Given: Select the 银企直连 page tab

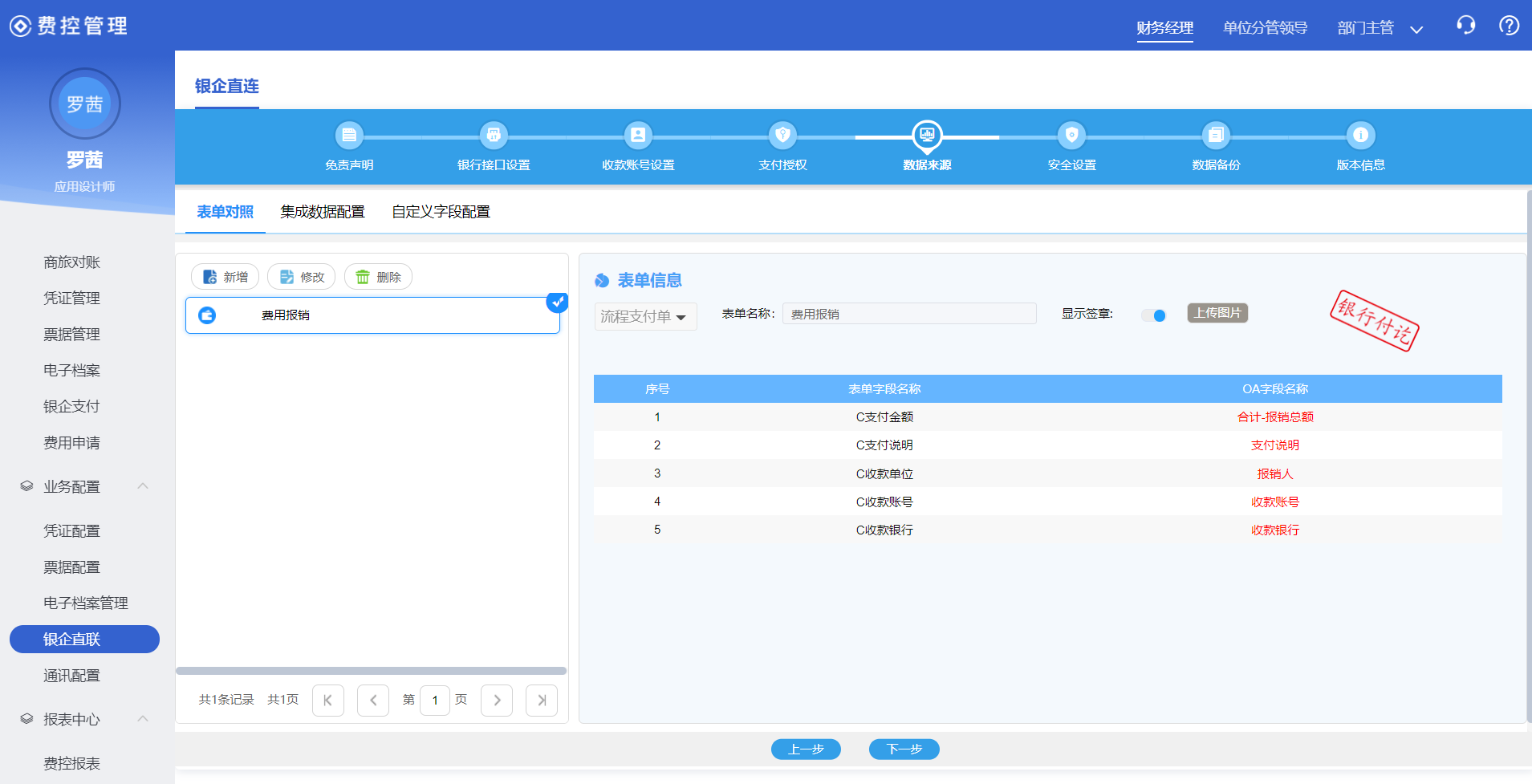Looking at the screenshot, I should (x=227, y=86).
